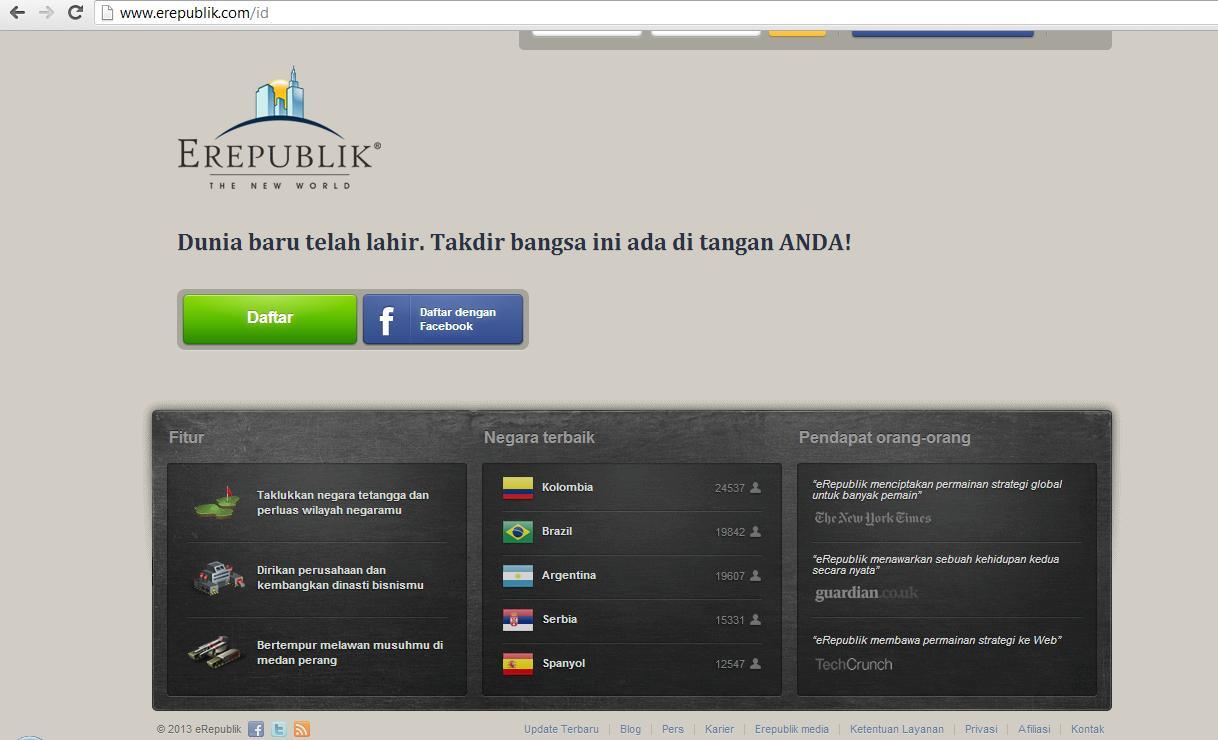This screenshot has width=1218, height=740.
Task: Click 'Bertempur melawan musuhmu' feature text
Action: [350, 652]
